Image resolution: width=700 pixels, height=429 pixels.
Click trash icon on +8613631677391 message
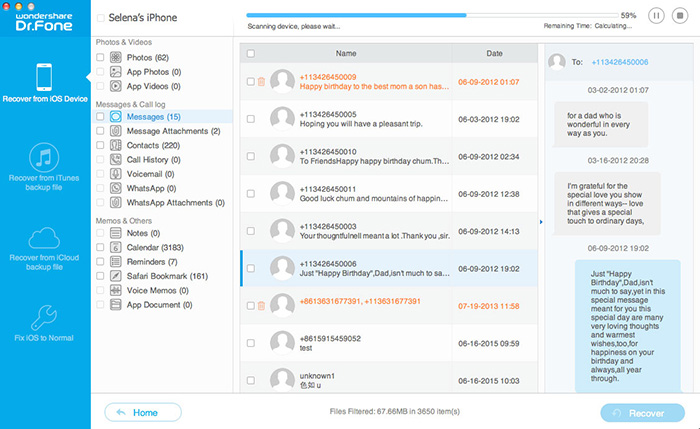(262, 305)
